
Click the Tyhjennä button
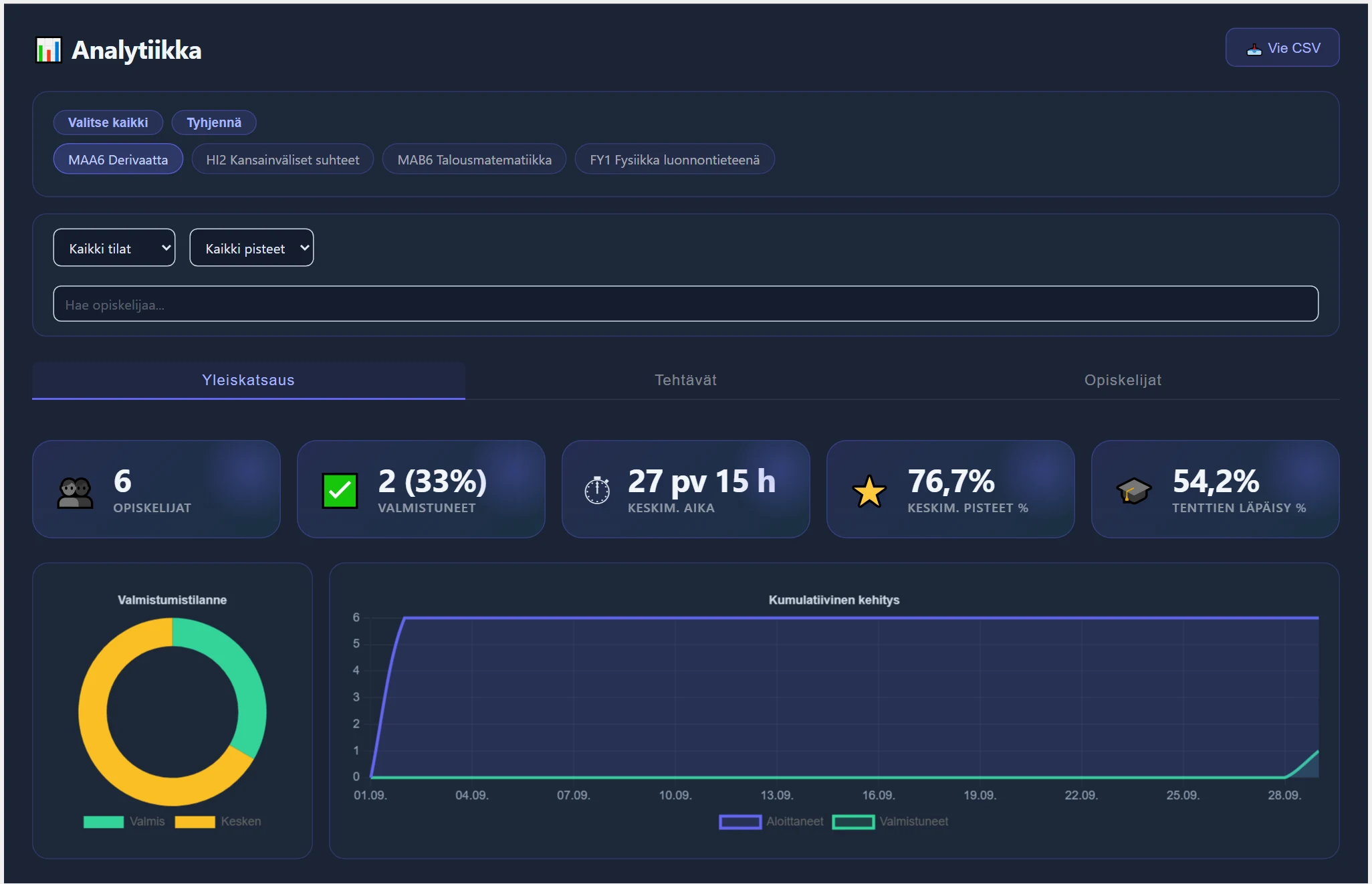coord(214,122)
